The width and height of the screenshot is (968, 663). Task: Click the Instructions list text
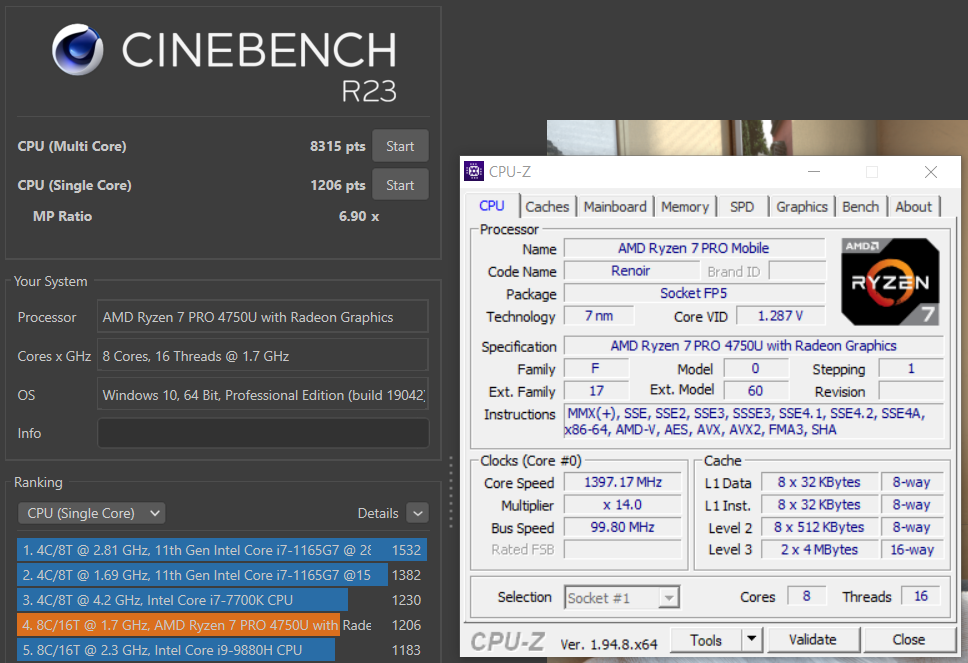(754, 421)
